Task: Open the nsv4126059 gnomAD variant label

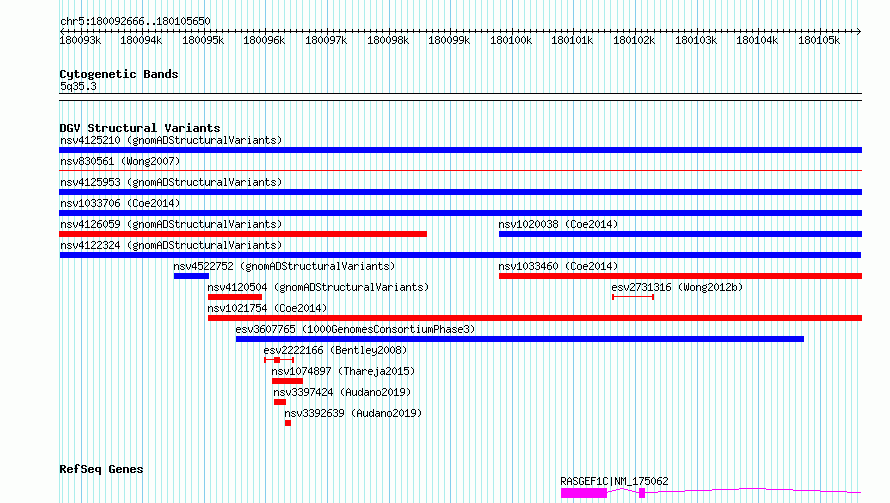Action: tap(171, 224)
